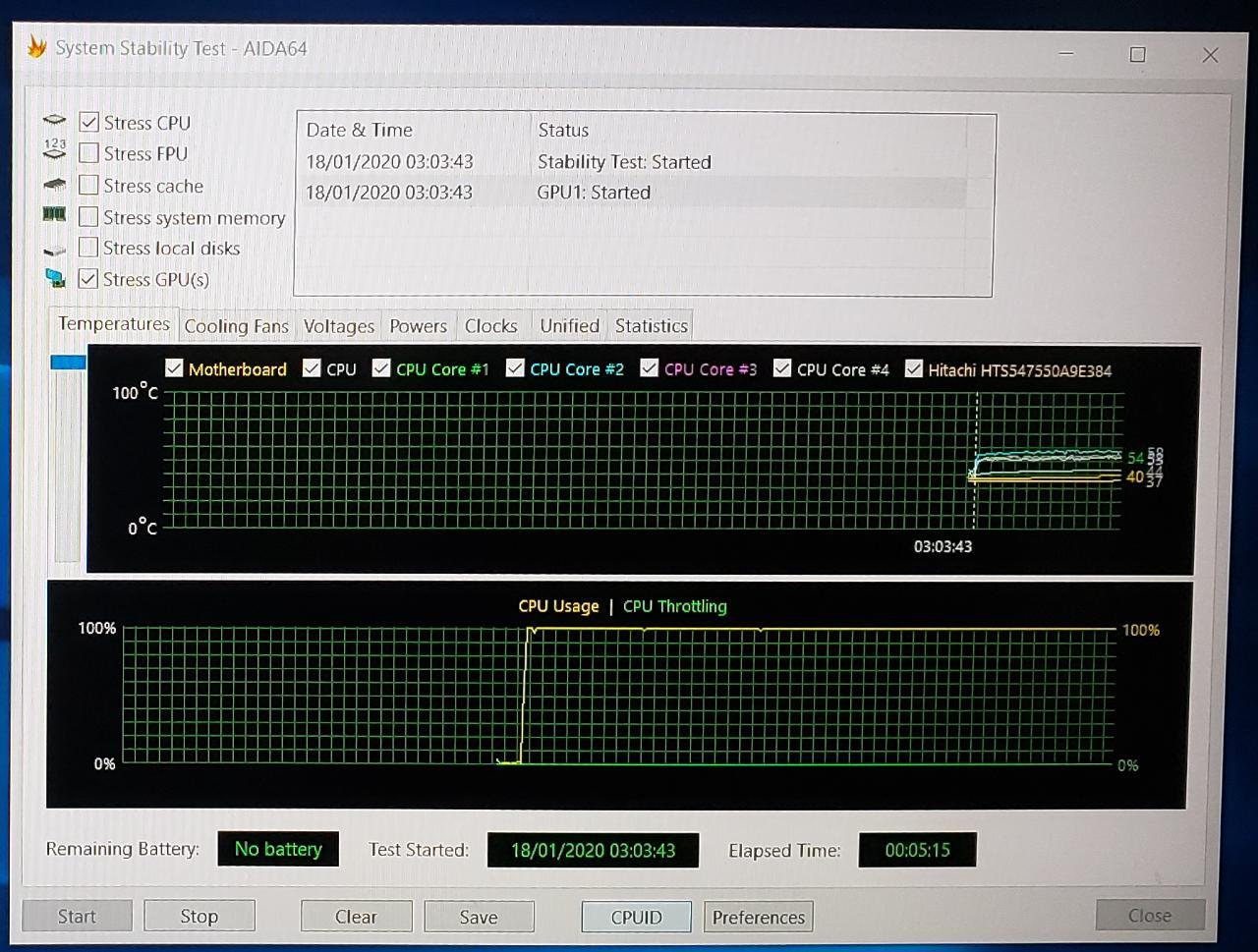1258x952 pixels.
Task: Switch to the Cooling Fans tab
Action: (x=237, y=326)
